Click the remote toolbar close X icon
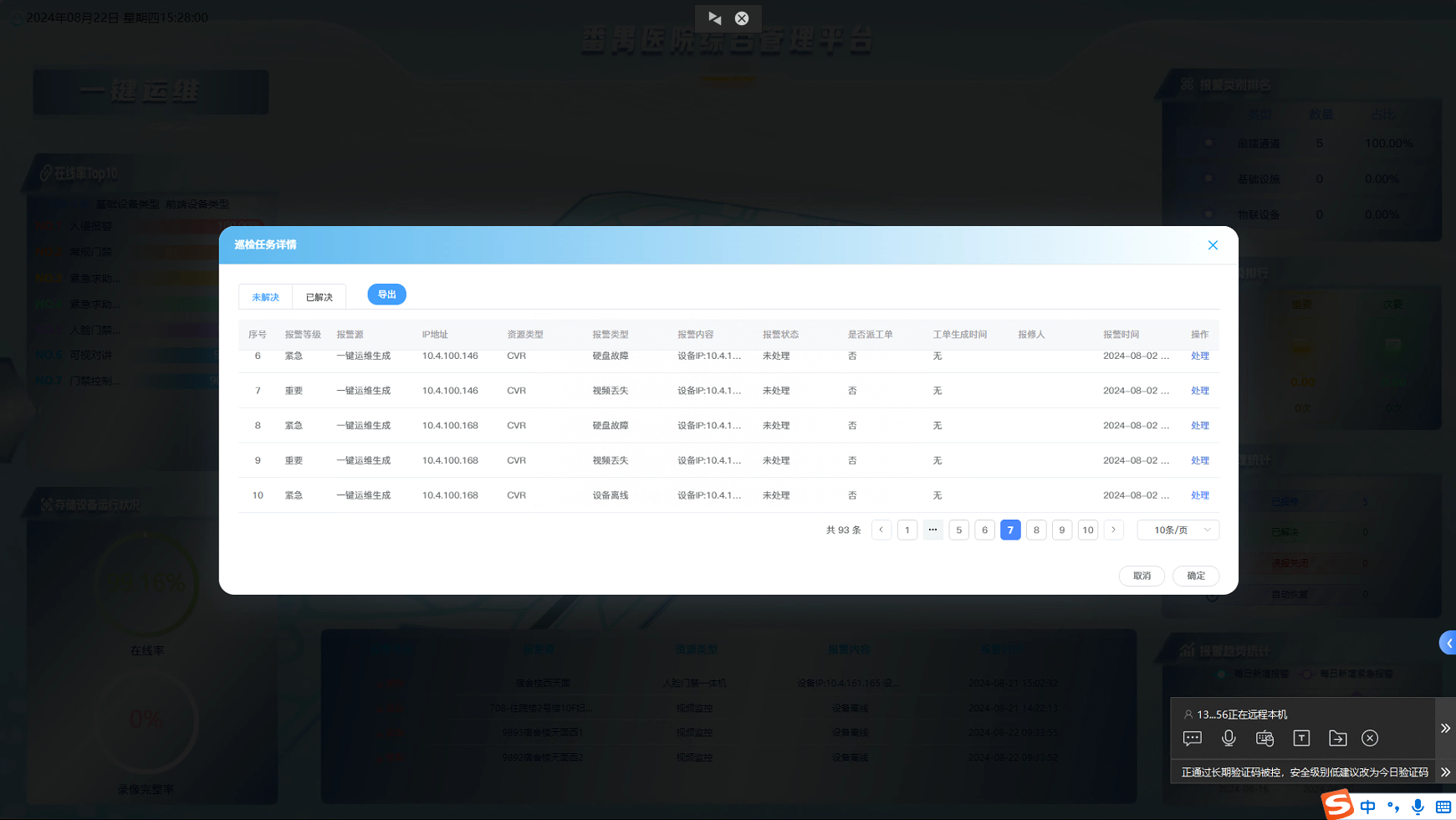This screenshot has width=1456, height=820. point(742,18)
